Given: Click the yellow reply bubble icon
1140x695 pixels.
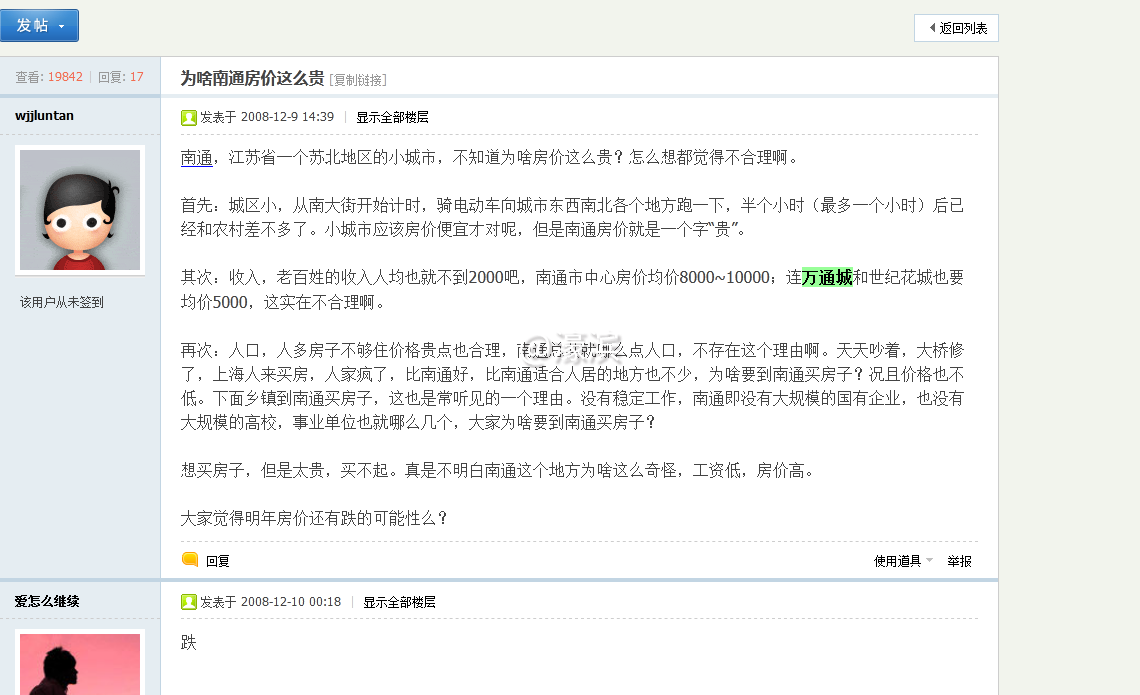Looking at the screenshot, I should [x=189, y=560].
